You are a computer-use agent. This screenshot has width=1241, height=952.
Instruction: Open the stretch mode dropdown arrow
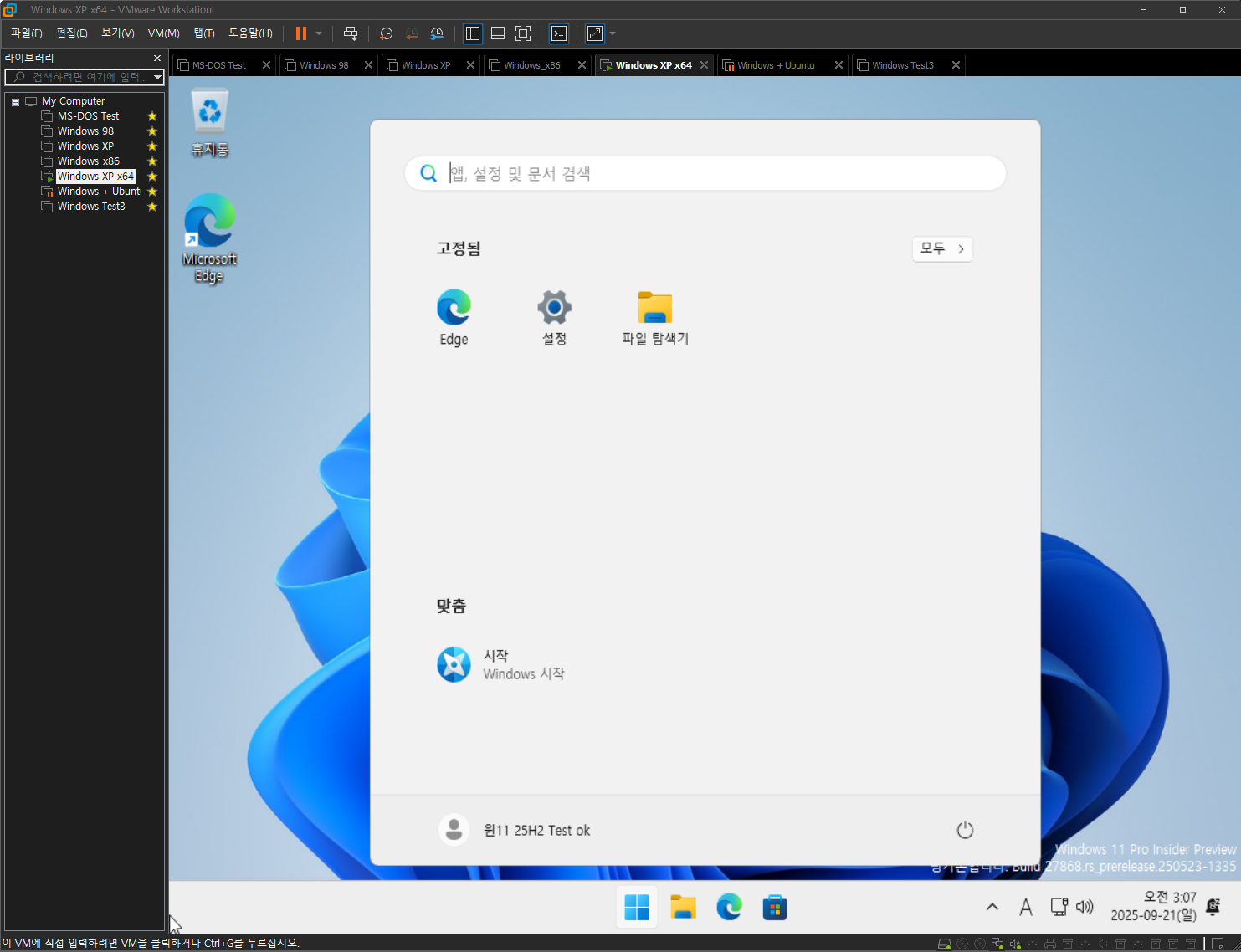coord(613,33)
